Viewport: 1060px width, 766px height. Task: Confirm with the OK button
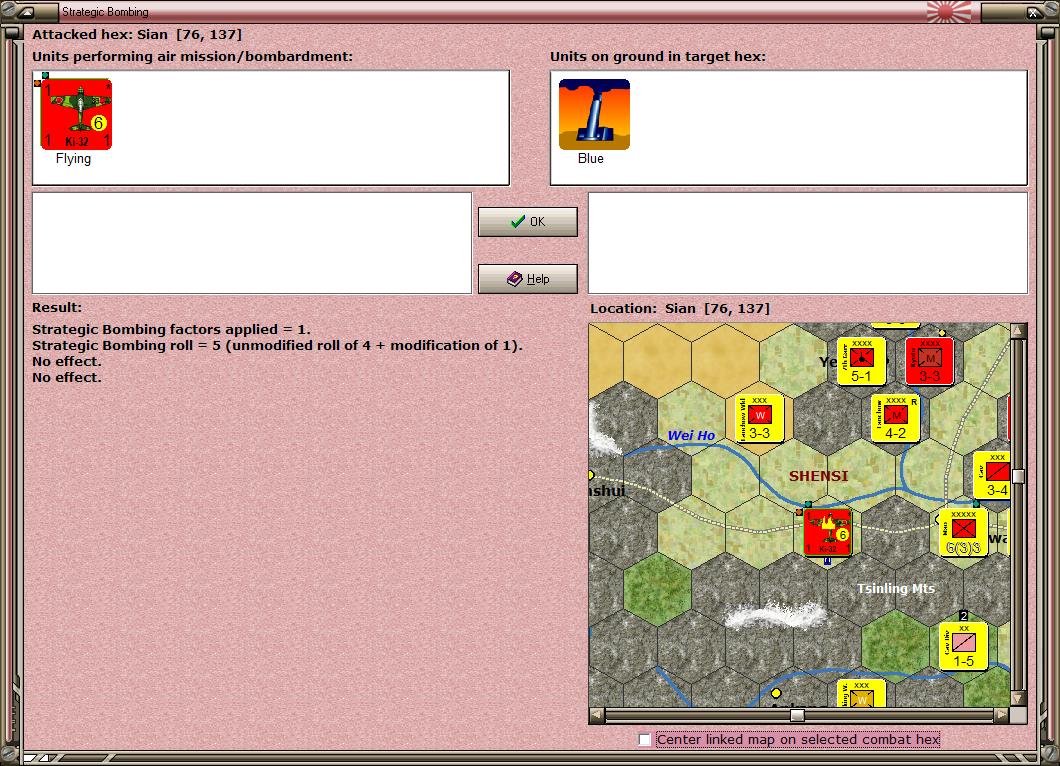[x=528, y=222]
